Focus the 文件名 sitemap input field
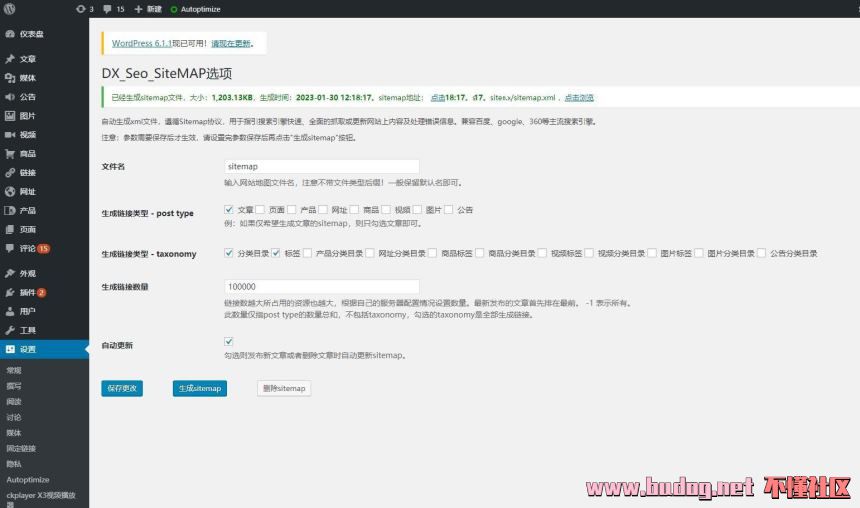The width and height of the screenshot is (860, 508). [322, 167]
